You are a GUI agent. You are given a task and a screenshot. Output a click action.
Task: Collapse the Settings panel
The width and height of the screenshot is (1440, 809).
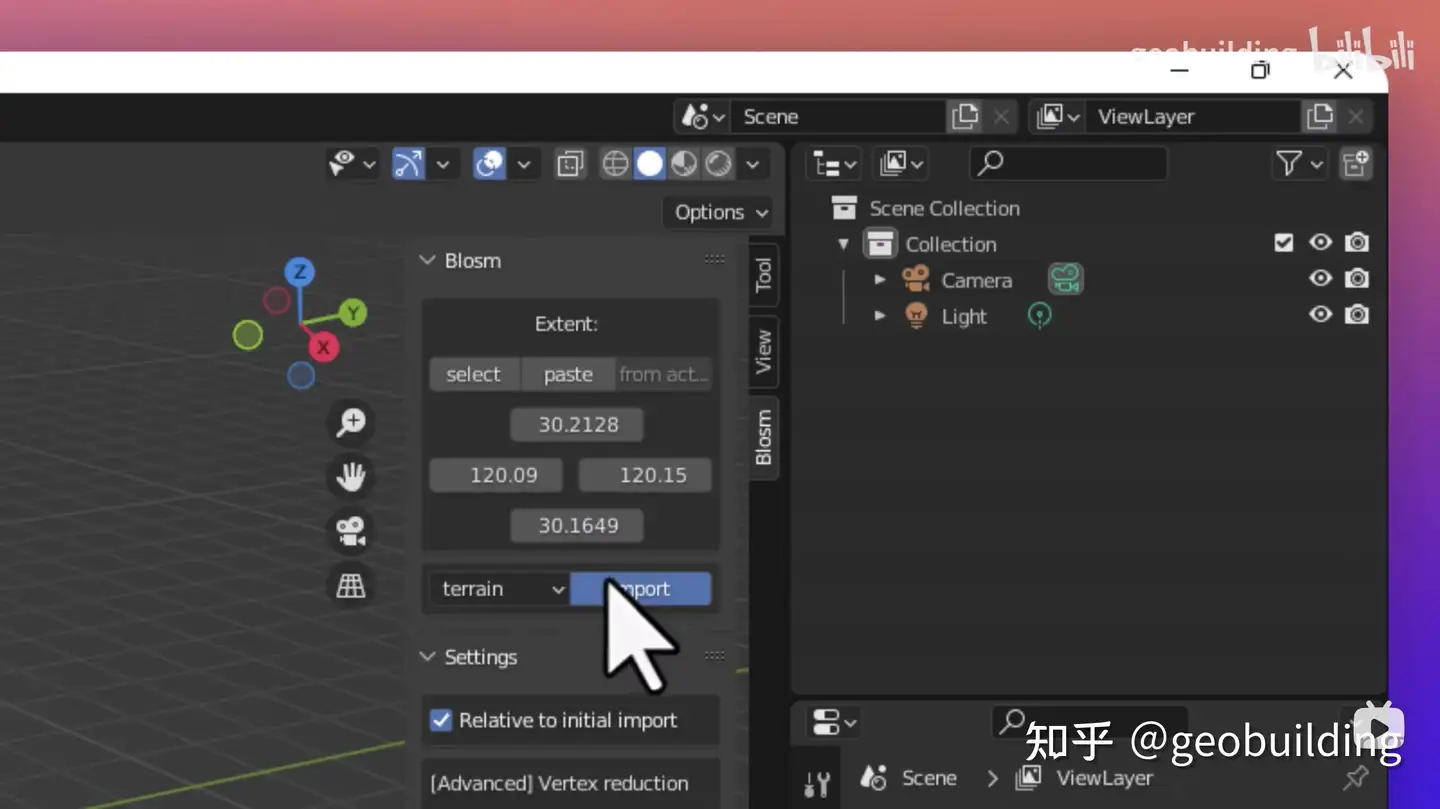[427, 657]
